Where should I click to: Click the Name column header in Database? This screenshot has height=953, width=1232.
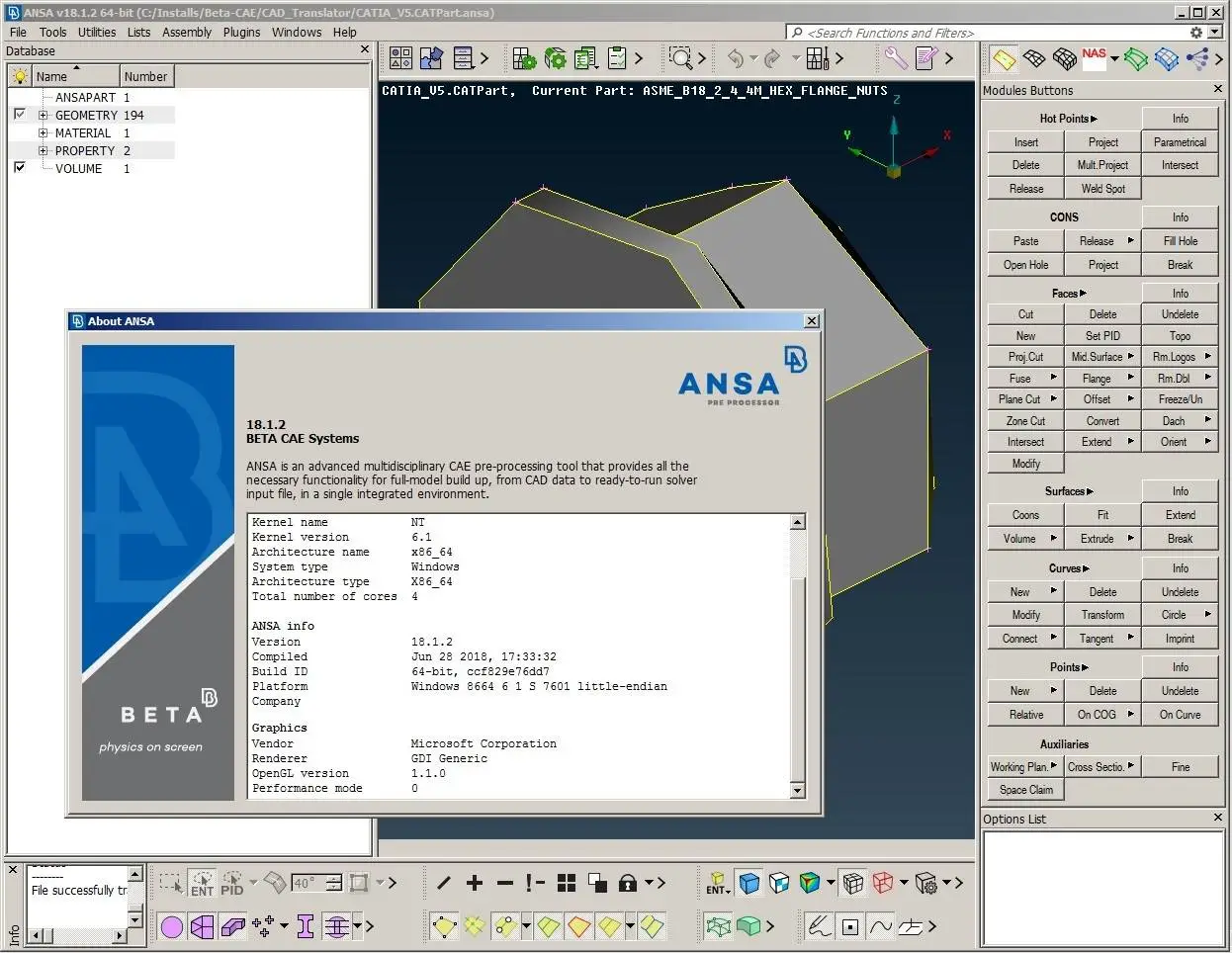75,76
